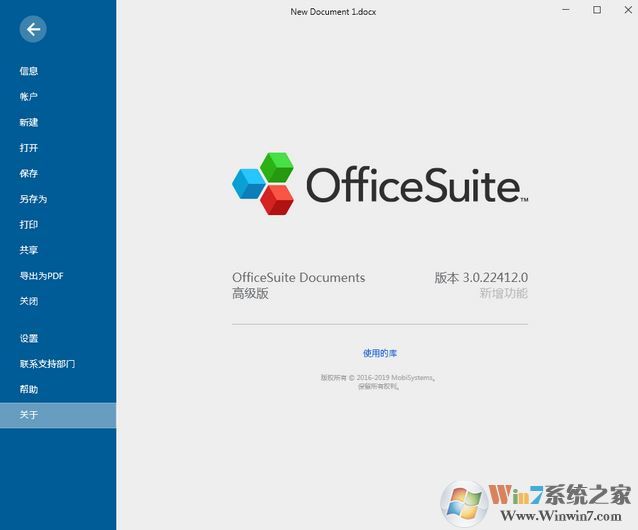Open 设置 from the sidebar
This screenshot has height=530, width=638.
point(28,338)
